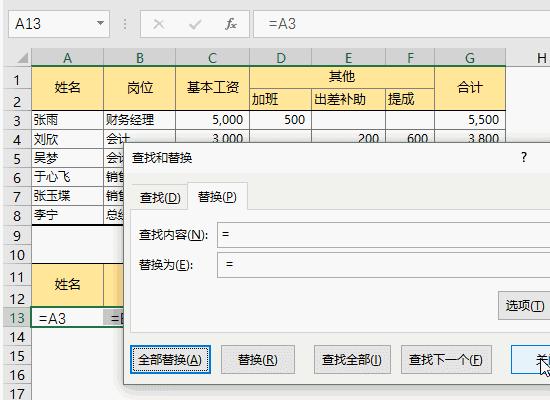Select cell containing 于心飞

68,177
